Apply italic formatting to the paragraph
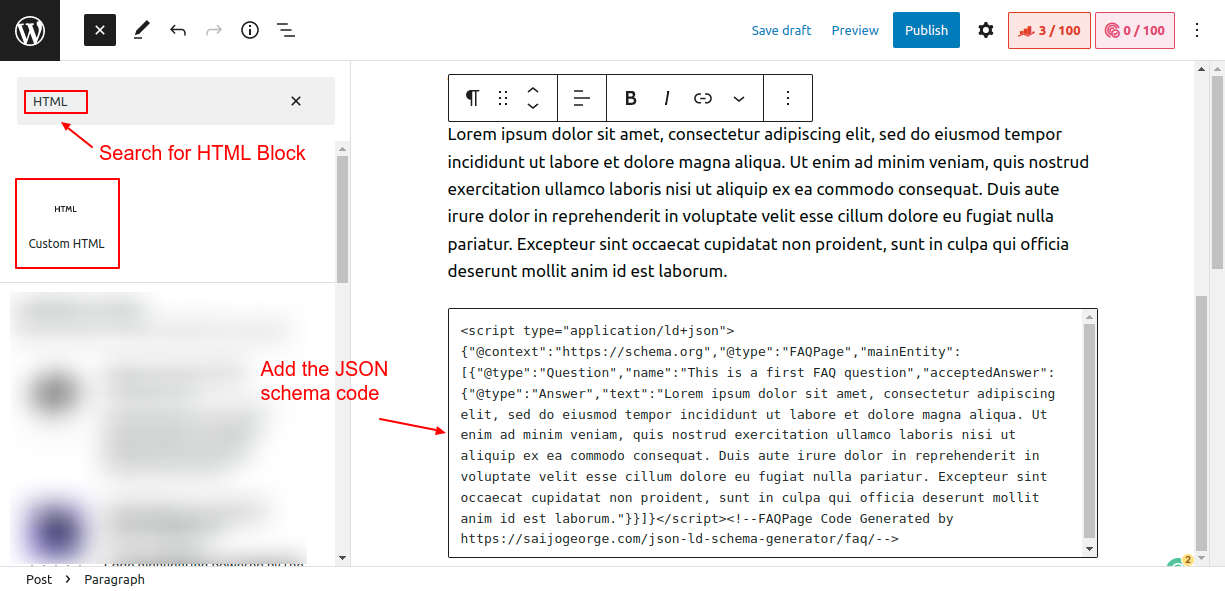1225x591 pixels. click(666, 97)
